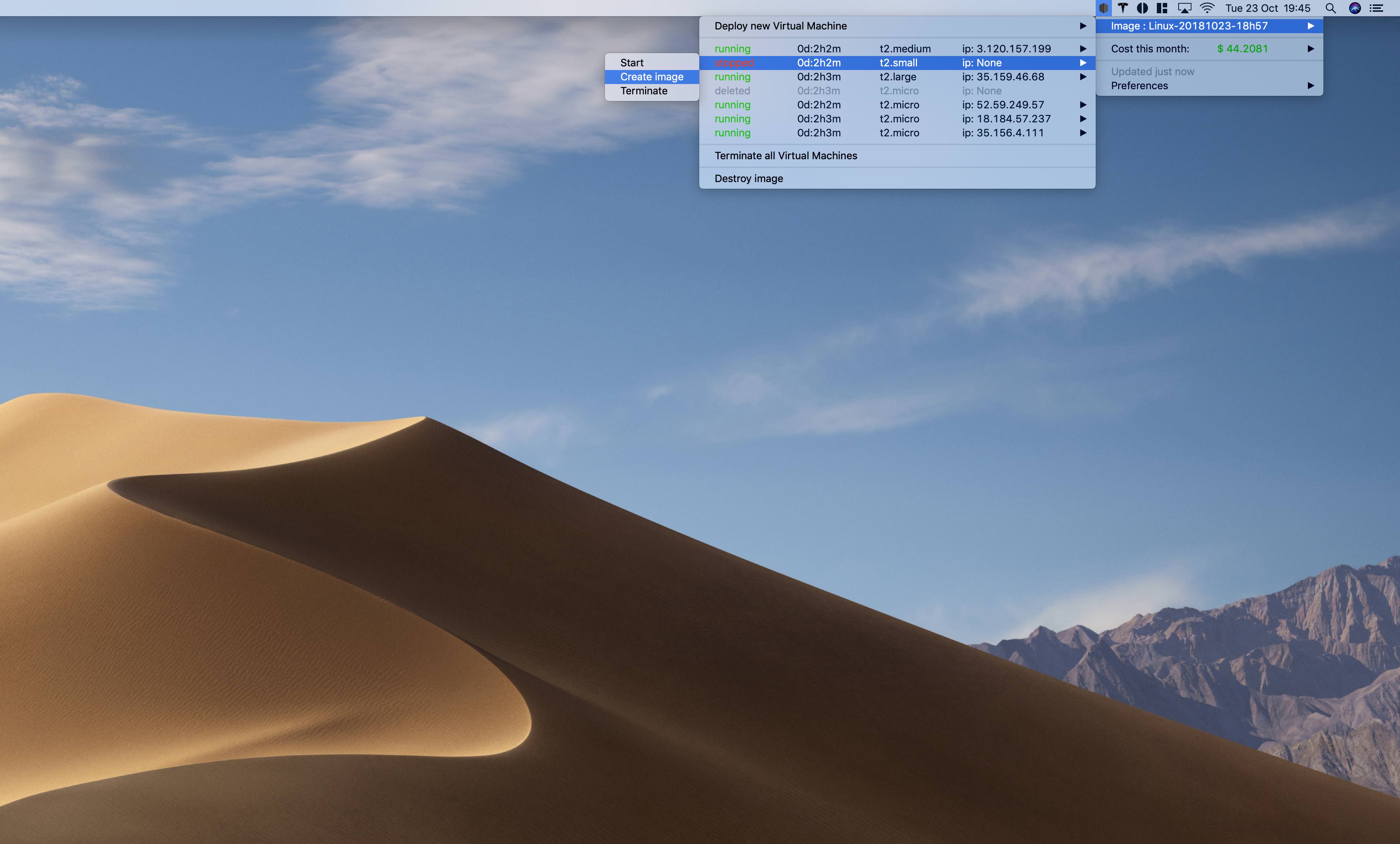
Task: Click the half-circle contrast menu bar icon
Action: (1142, 8)
